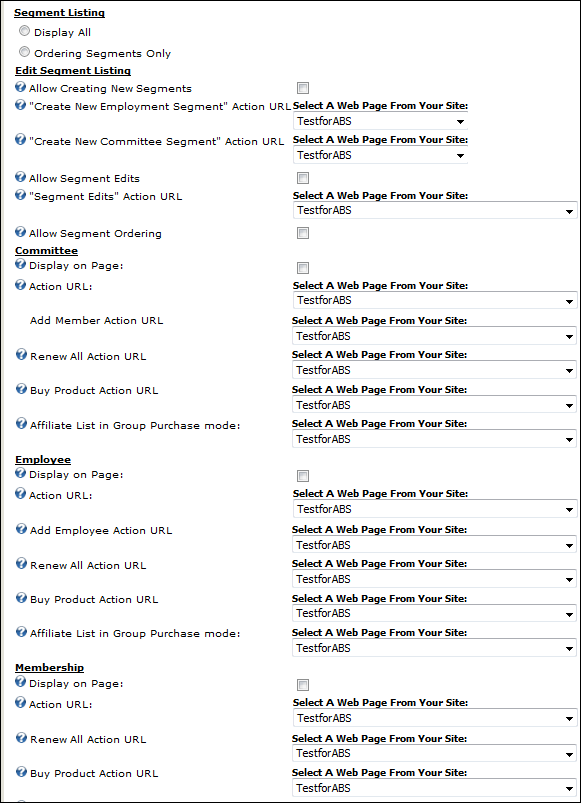This screenshot has width=581, height=803.
Task: Open the Membership Renew All Action URL dropdown
Action: coord(435,753)
